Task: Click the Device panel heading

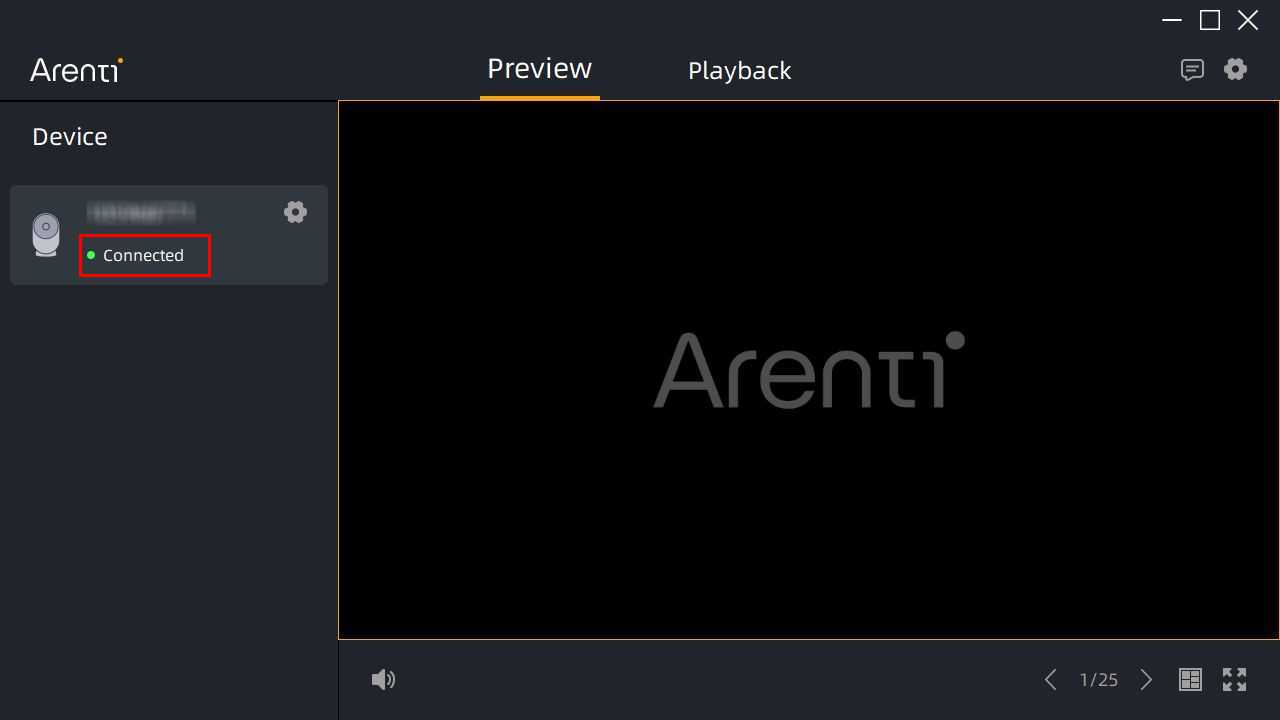Action: point(70,137)
